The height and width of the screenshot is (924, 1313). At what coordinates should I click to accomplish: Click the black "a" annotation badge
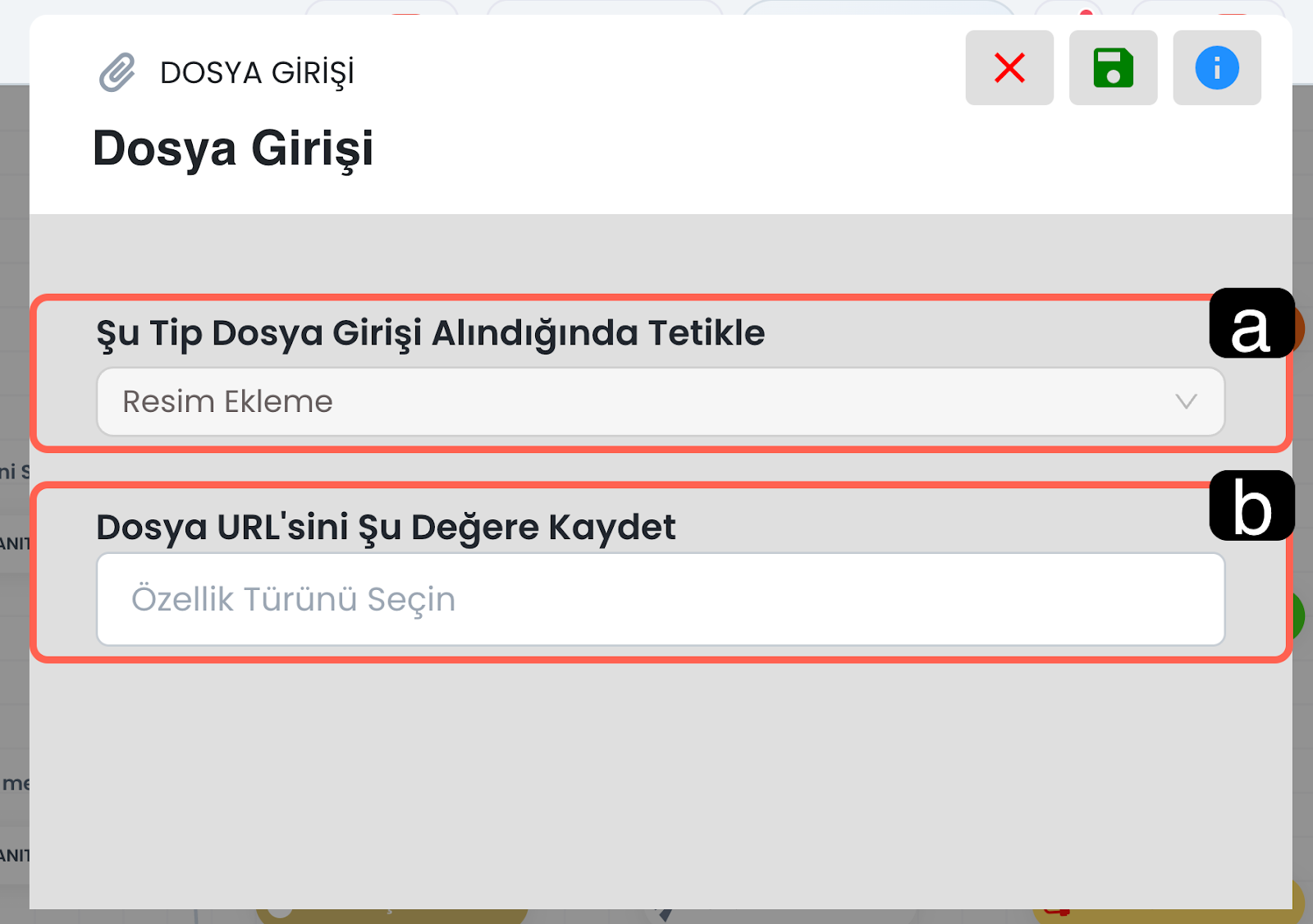pyautogui.click(x=1250, y=324)
